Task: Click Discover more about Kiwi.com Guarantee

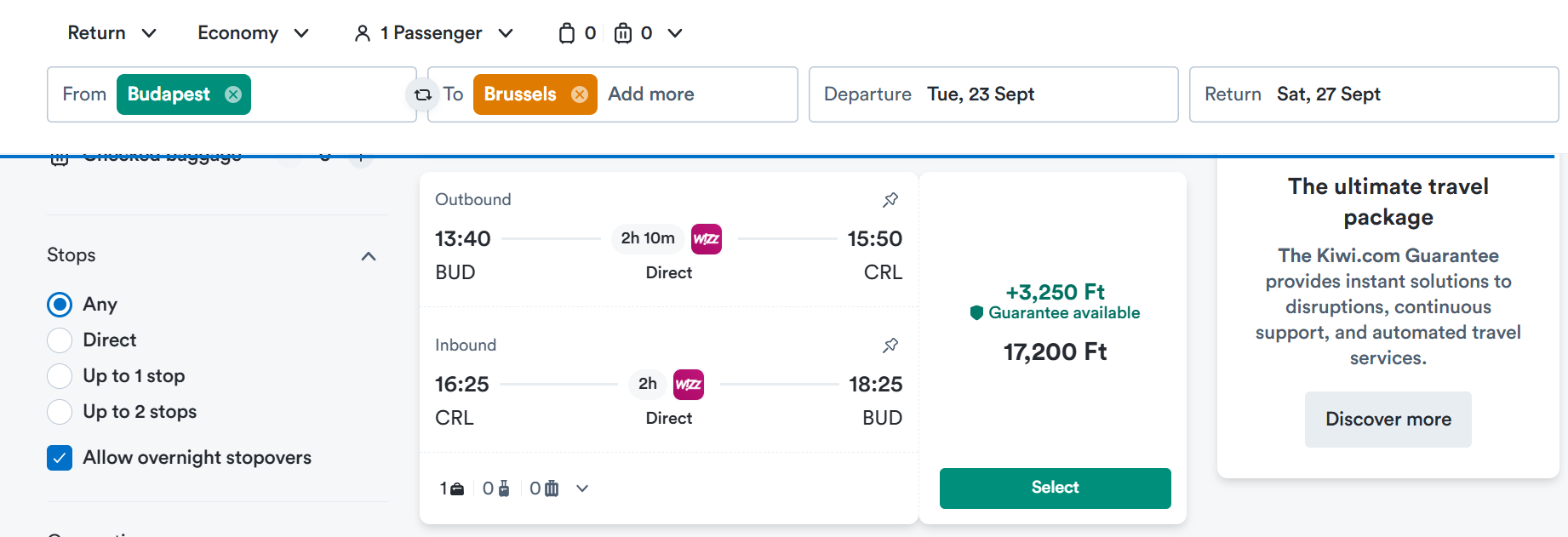Action: point(1388,420)
